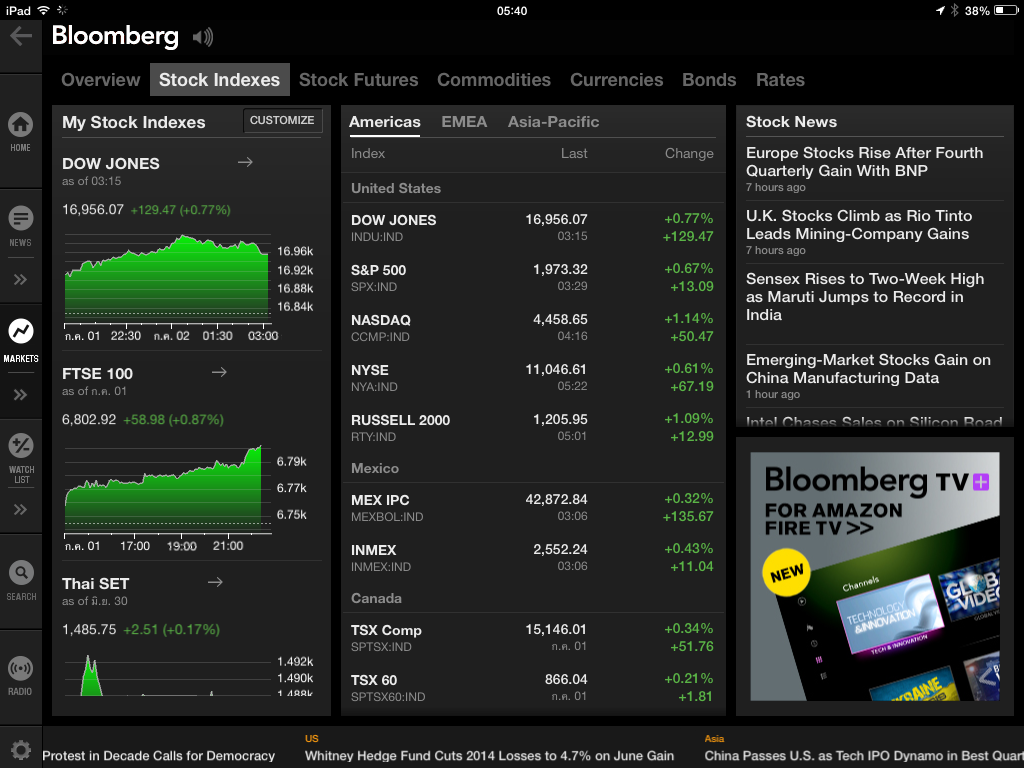Image resolution: width=1024 pixels, height=768 pixels.
Task: Open the NYSE NYA:IND row
Action: coord(532,377)
